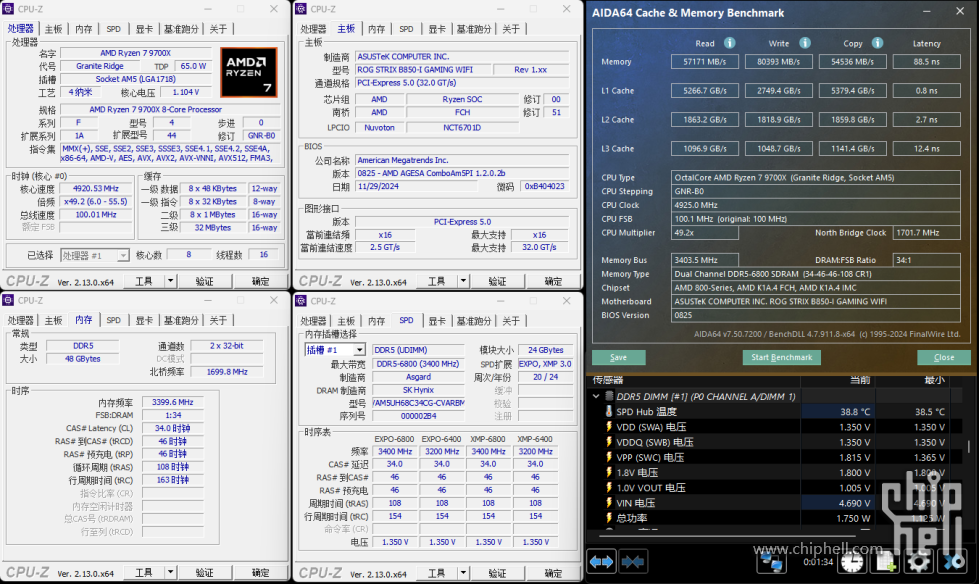Open sensor settings gear icon in HWiNFO
Screen dimensions: 979x584
click(918, 562)
